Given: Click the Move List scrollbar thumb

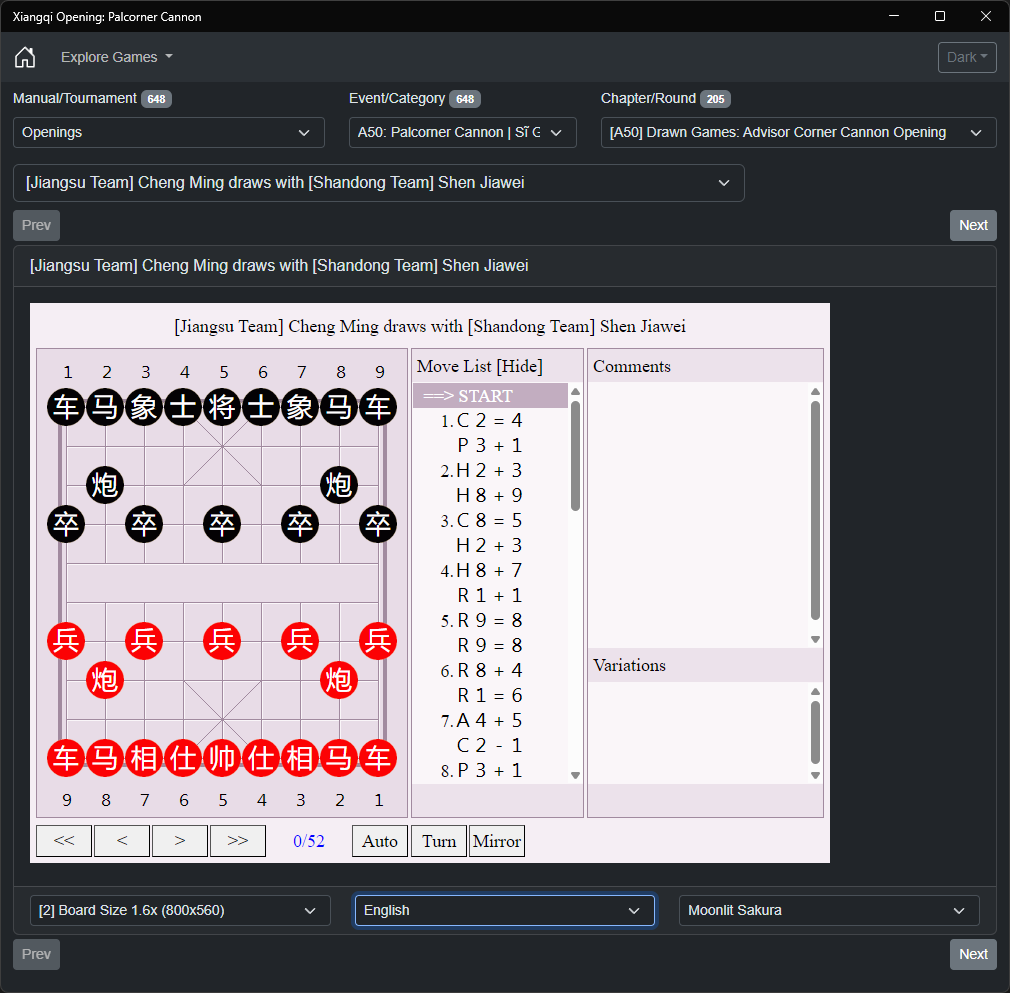Looking at the screenshot, I should coord(575,456).
